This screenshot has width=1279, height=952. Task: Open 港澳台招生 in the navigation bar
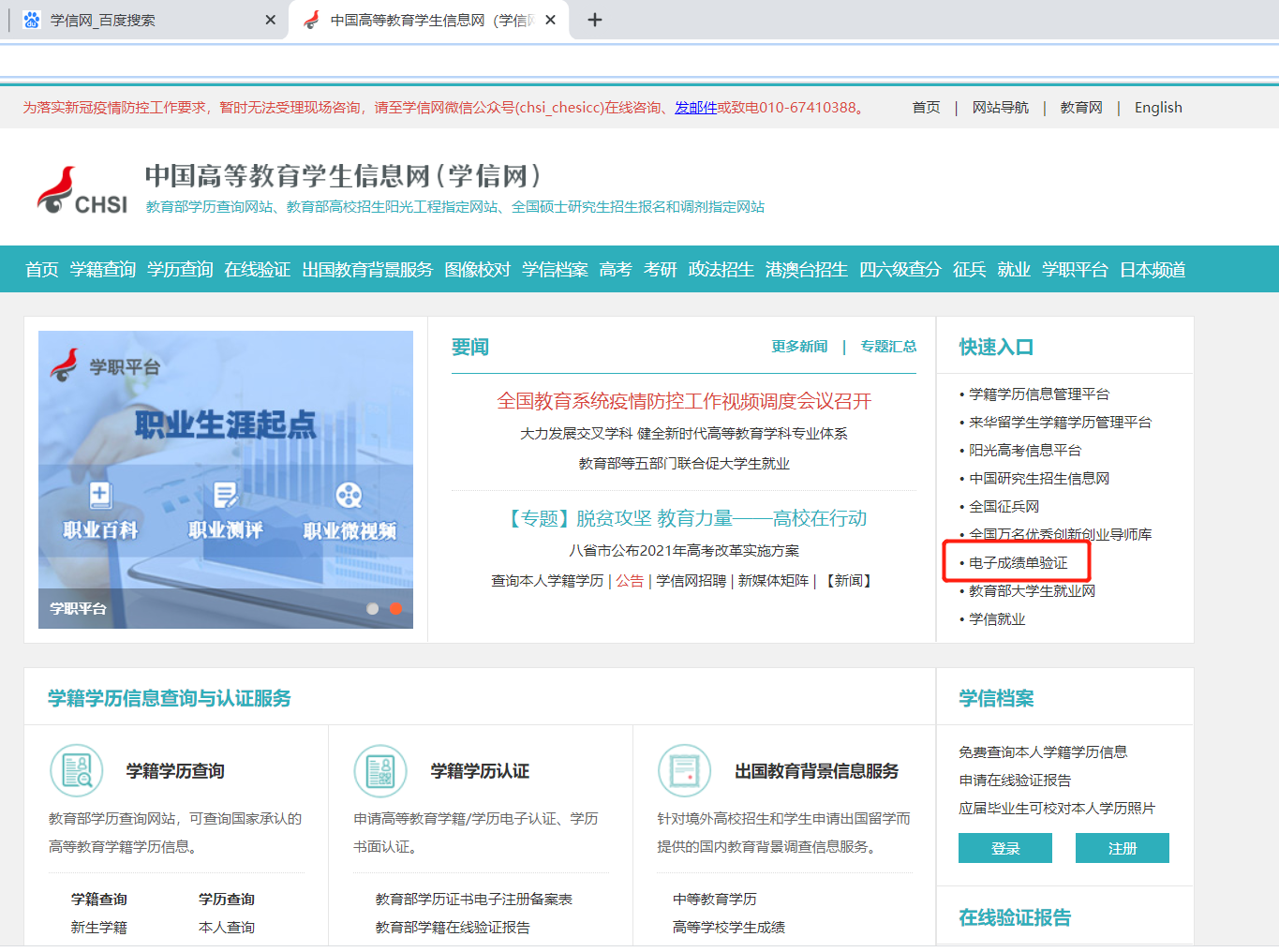(x=807, y=270)
